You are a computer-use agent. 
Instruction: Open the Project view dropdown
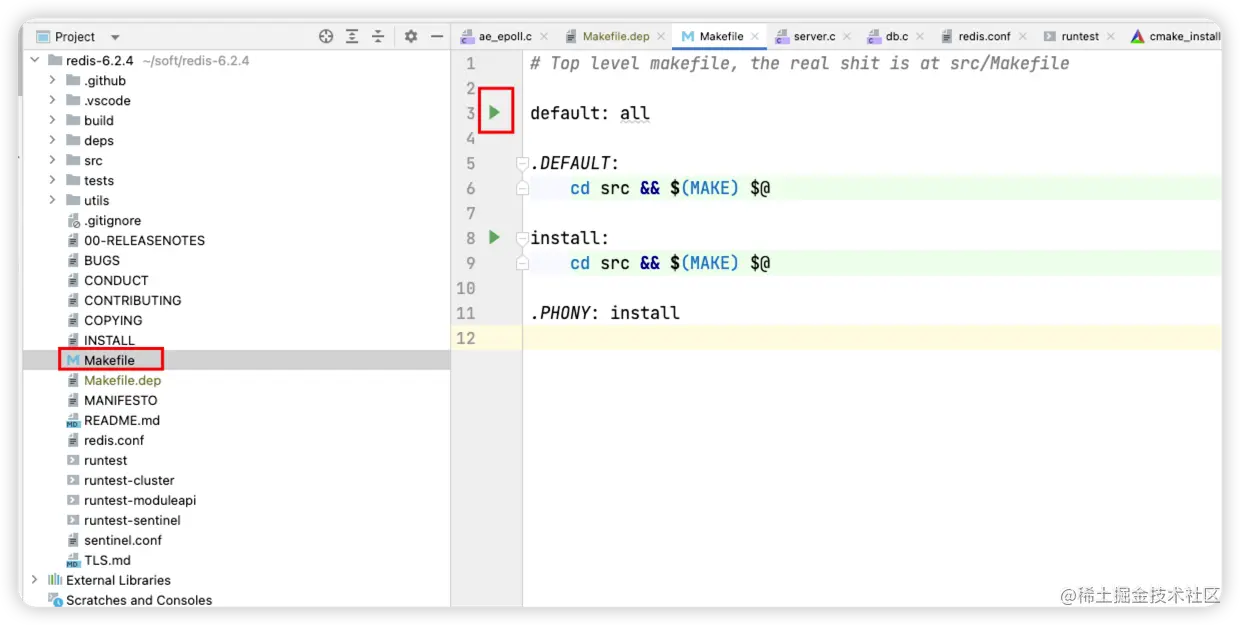point(115,37)
